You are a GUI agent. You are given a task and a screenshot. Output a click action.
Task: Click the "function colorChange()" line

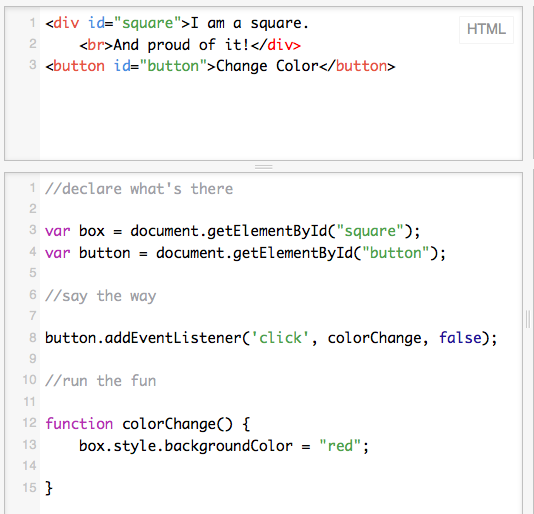pos(148,424)
